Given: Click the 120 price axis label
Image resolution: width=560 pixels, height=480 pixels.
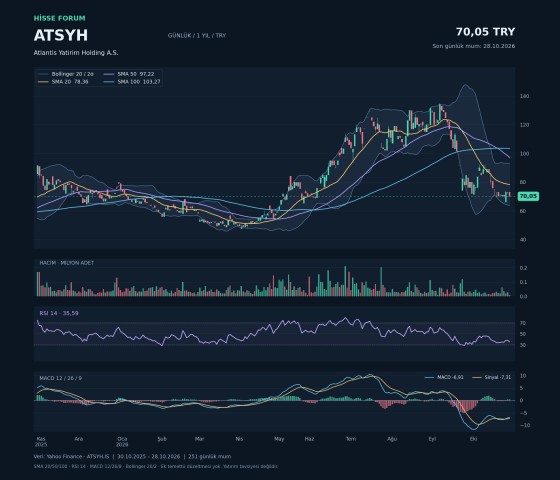Looking at the screenshot, I should 524,125.
